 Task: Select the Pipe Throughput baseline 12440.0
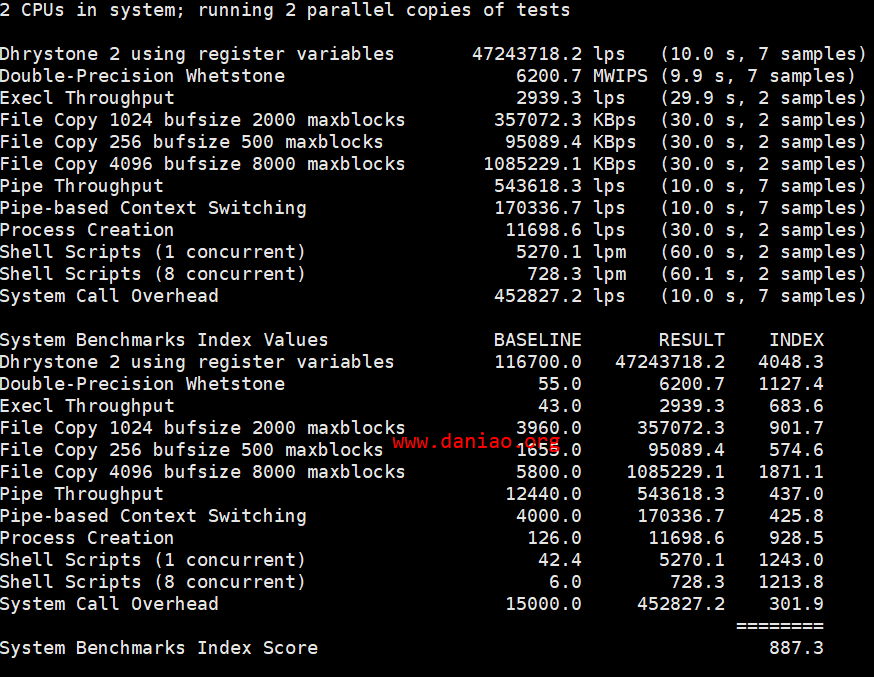543,494
